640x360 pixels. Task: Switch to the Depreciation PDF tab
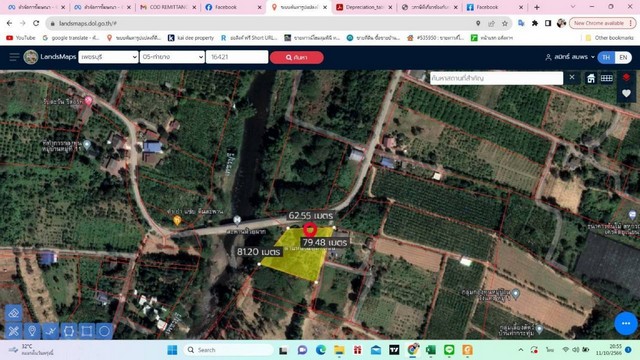coord(363,7)
